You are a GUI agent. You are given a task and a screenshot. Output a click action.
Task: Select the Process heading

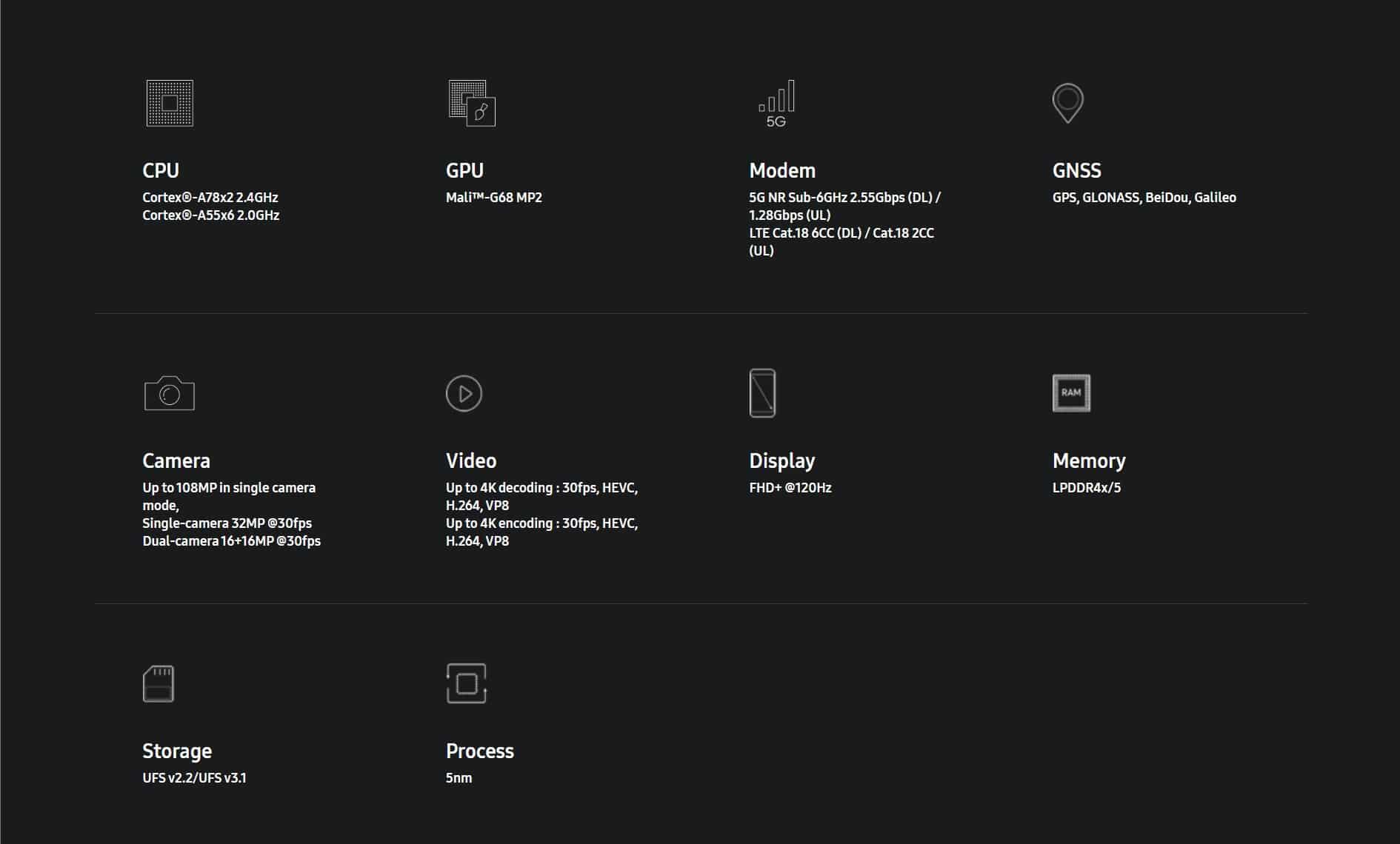480,751
